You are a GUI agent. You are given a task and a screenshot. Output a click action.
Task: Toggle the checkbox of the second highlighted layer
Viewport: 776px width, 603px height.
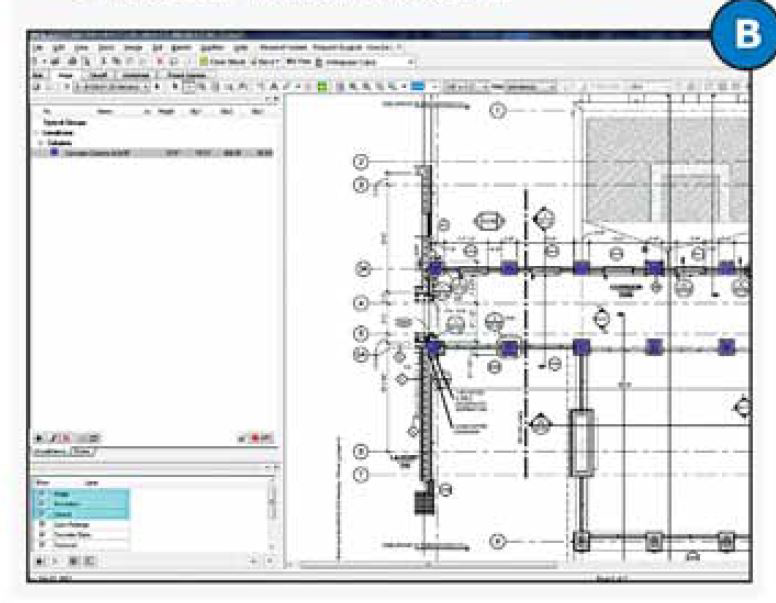[x=42, y=504]
